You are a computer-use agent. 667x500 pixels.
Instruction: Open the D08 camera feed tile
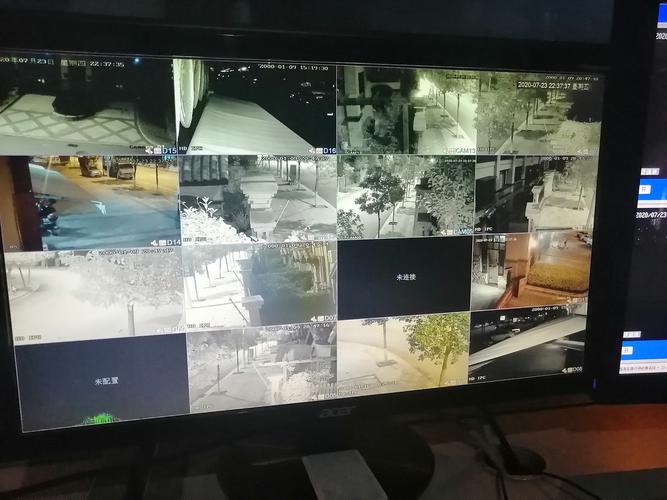527,344
